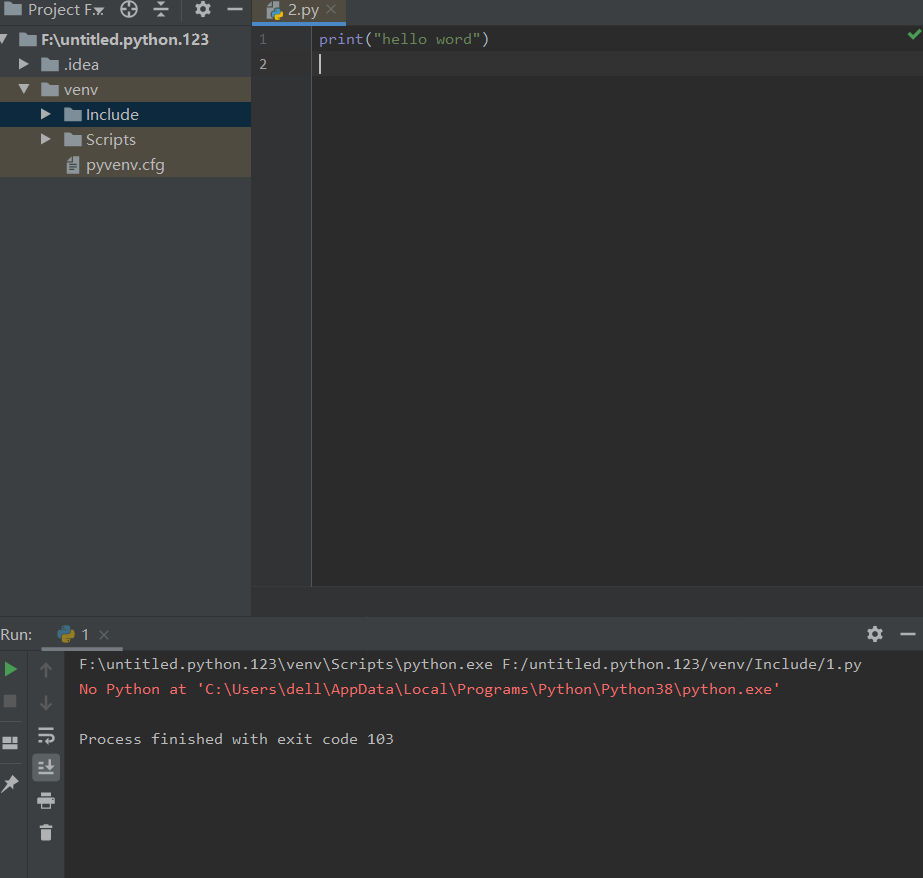Collapse the venv folder arrow
923x878 pixels.
24,89
